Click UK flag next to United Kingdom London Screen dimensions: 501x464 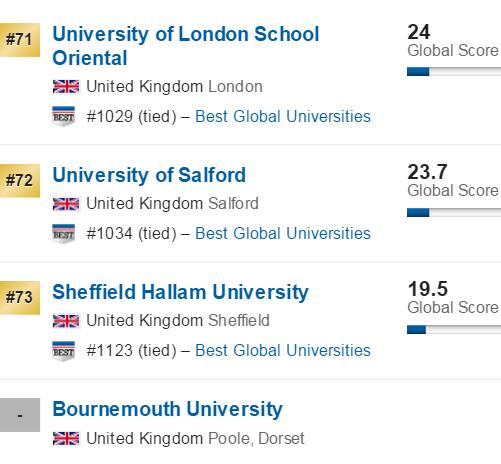coord(66,87)
